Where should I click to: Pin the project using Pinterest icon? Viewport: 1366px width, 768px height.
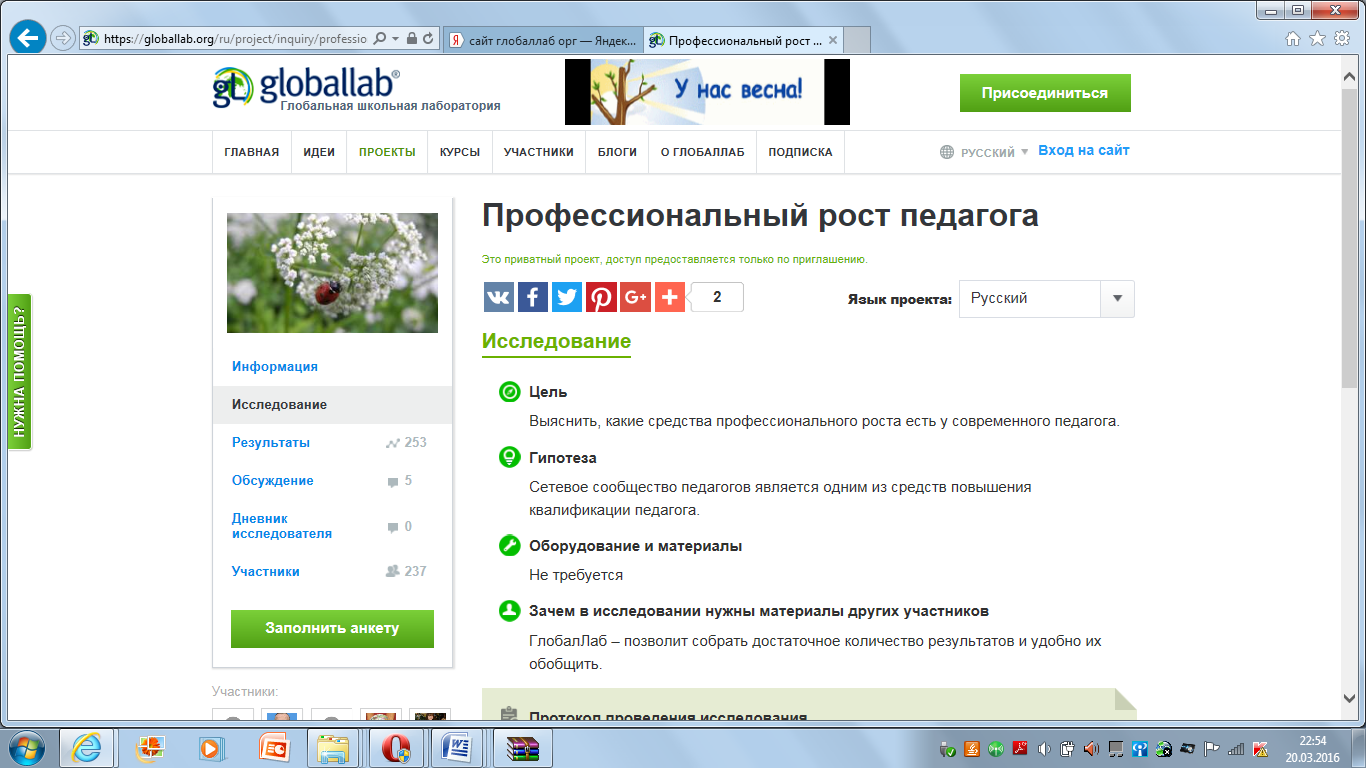click(601, 297)
